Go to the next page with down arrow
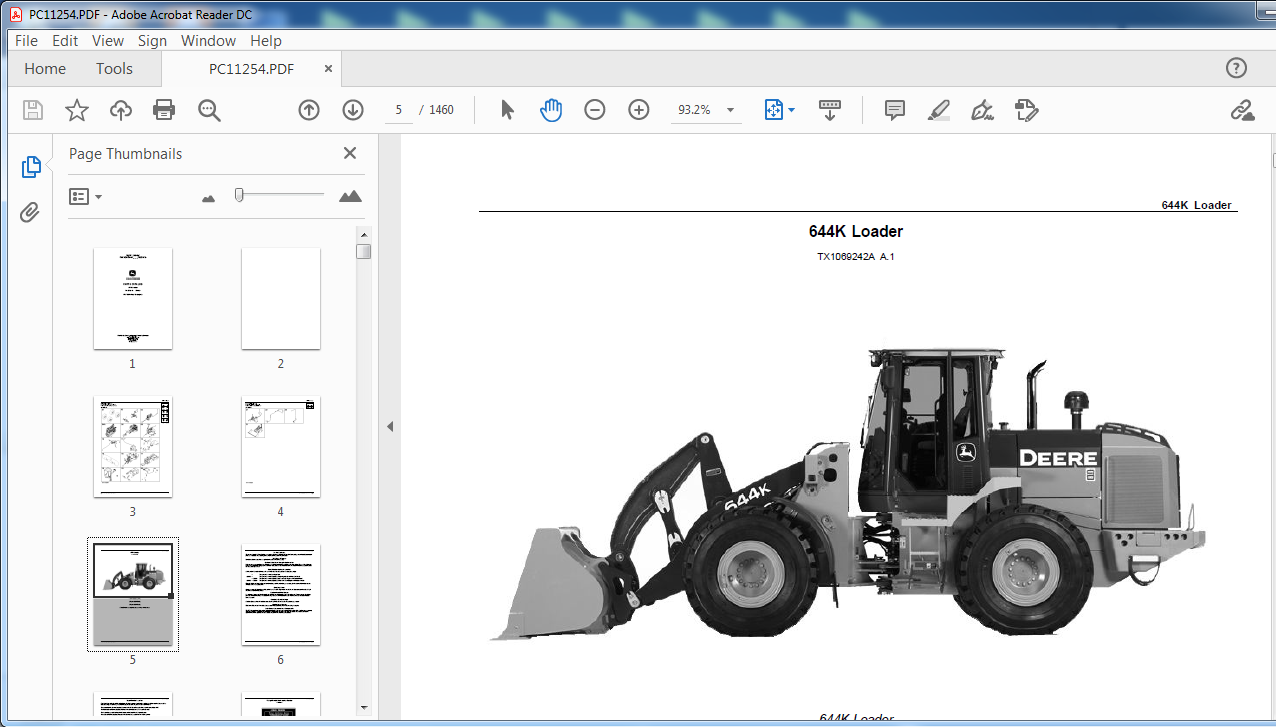The width and height of the screenshot is (1276, 727). tap(353, 110)
